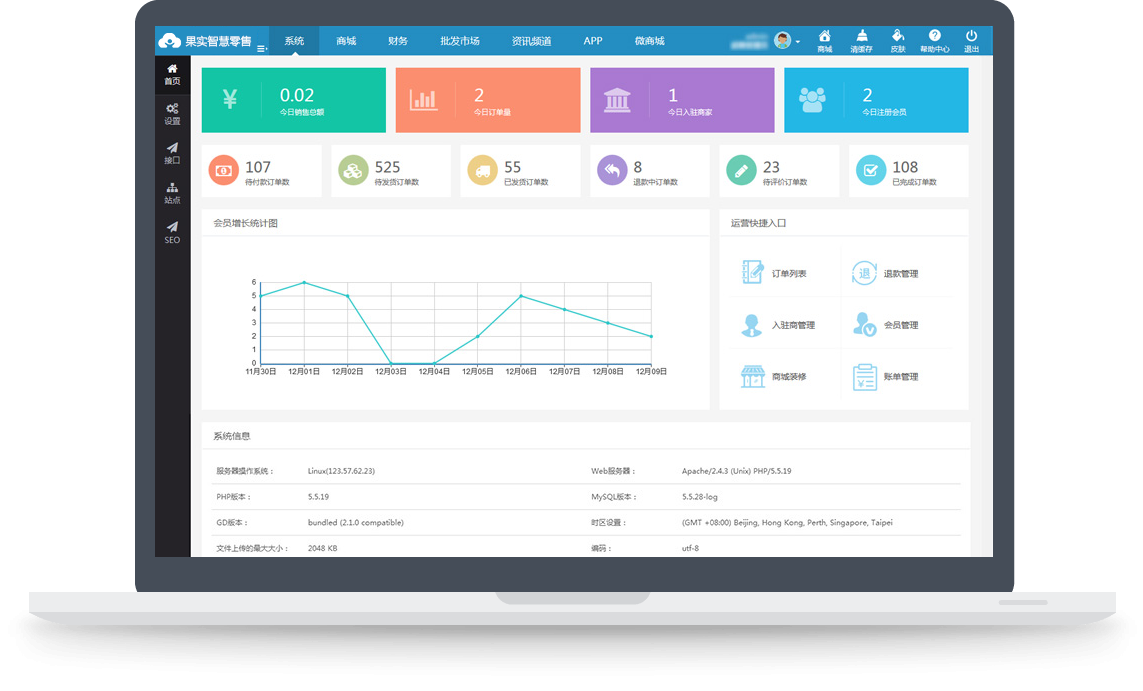Image resolution: width=1143 pixels, height=691 pixels.
Task: Click the 退出 logout power icon
Action: [971, 41]
